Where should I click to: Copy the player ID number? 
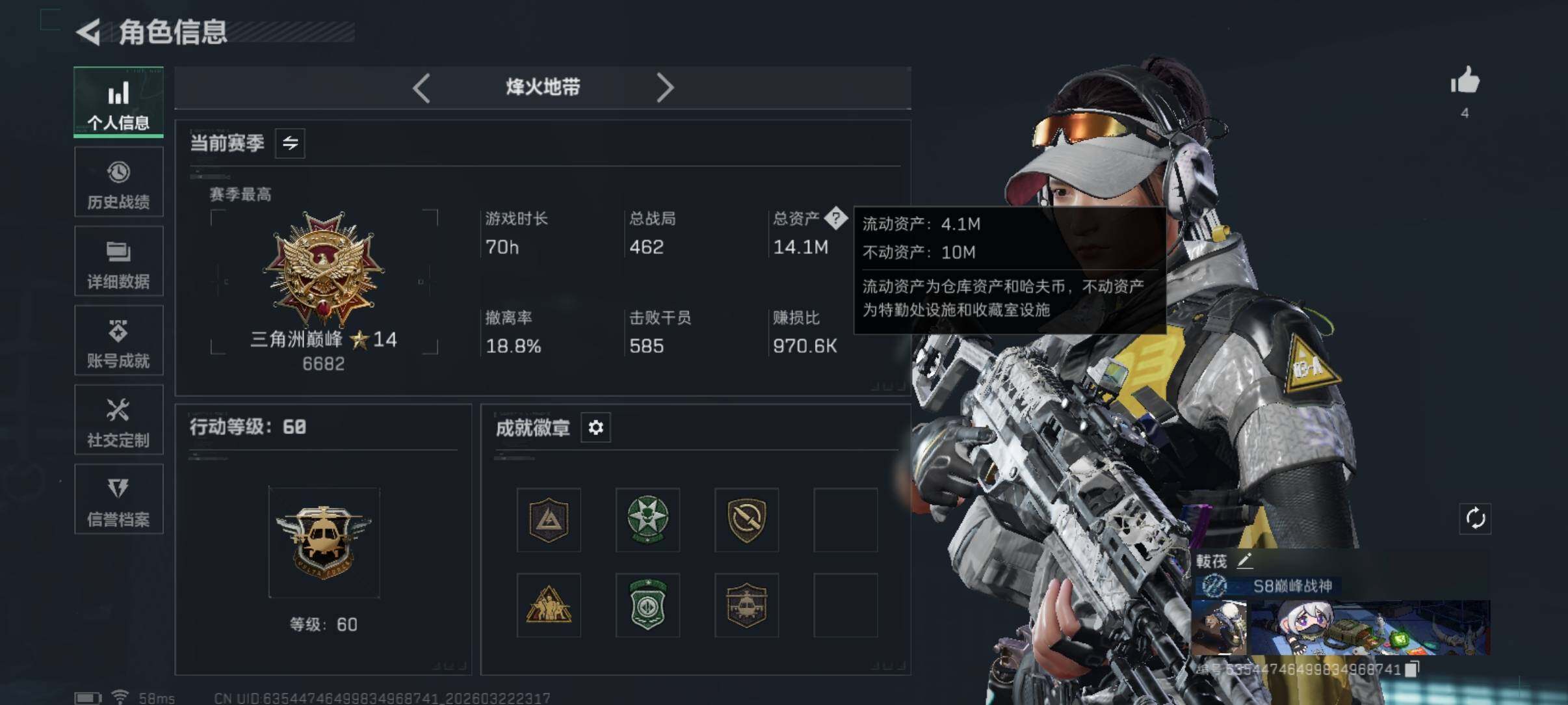1412,669
